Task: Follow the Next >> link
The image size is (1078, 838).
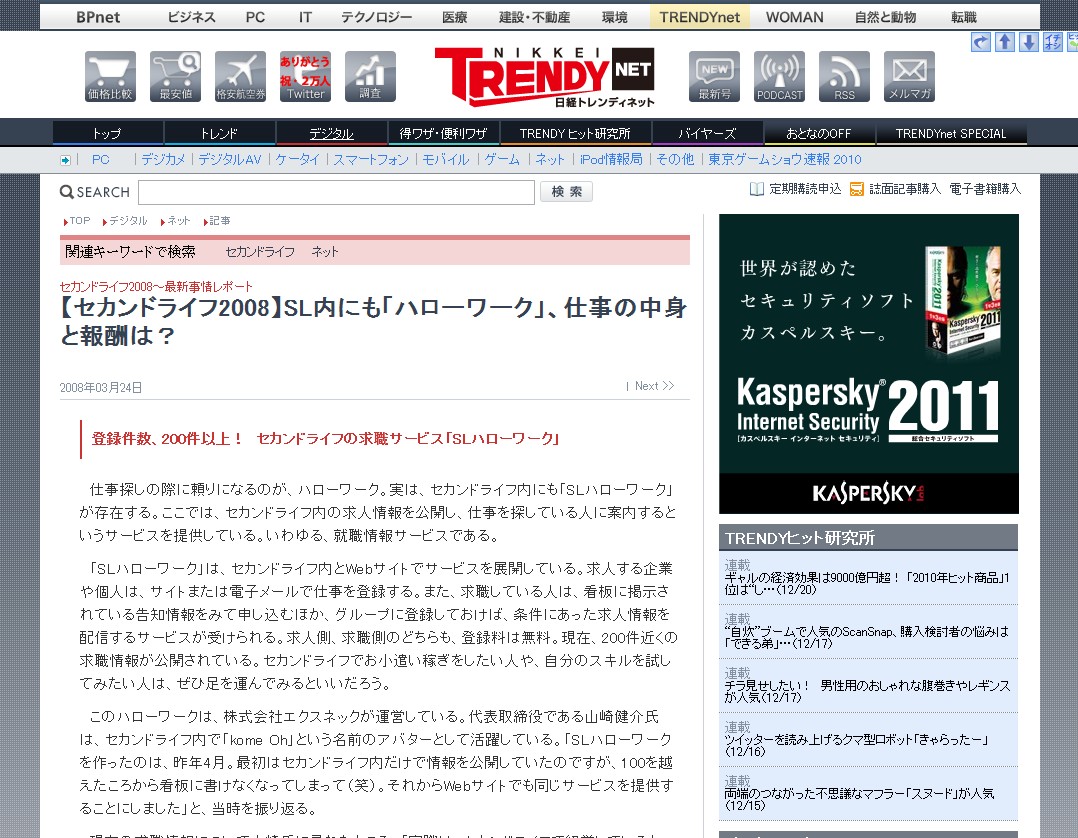Action: pyautogui.click(x=651, y=384)
